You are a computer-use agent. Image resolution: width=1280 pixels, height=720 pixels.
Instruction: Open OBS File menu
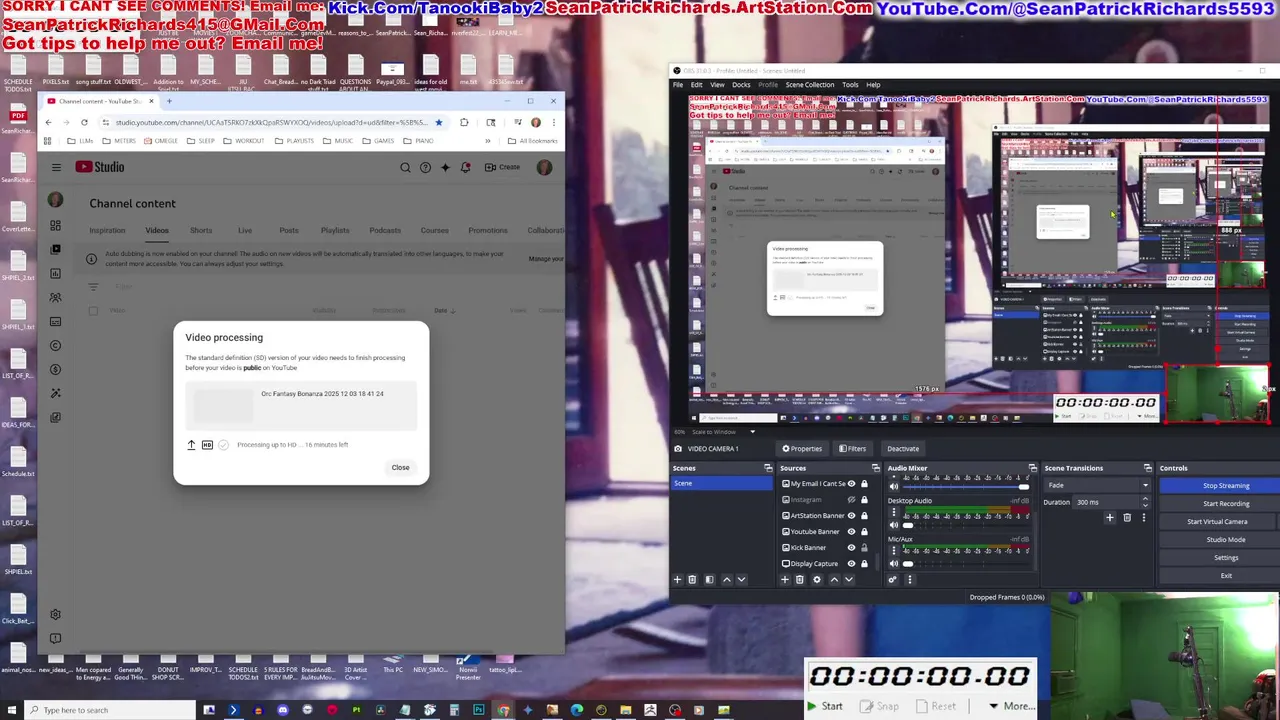pyautogui.click(x=678, y=85)
